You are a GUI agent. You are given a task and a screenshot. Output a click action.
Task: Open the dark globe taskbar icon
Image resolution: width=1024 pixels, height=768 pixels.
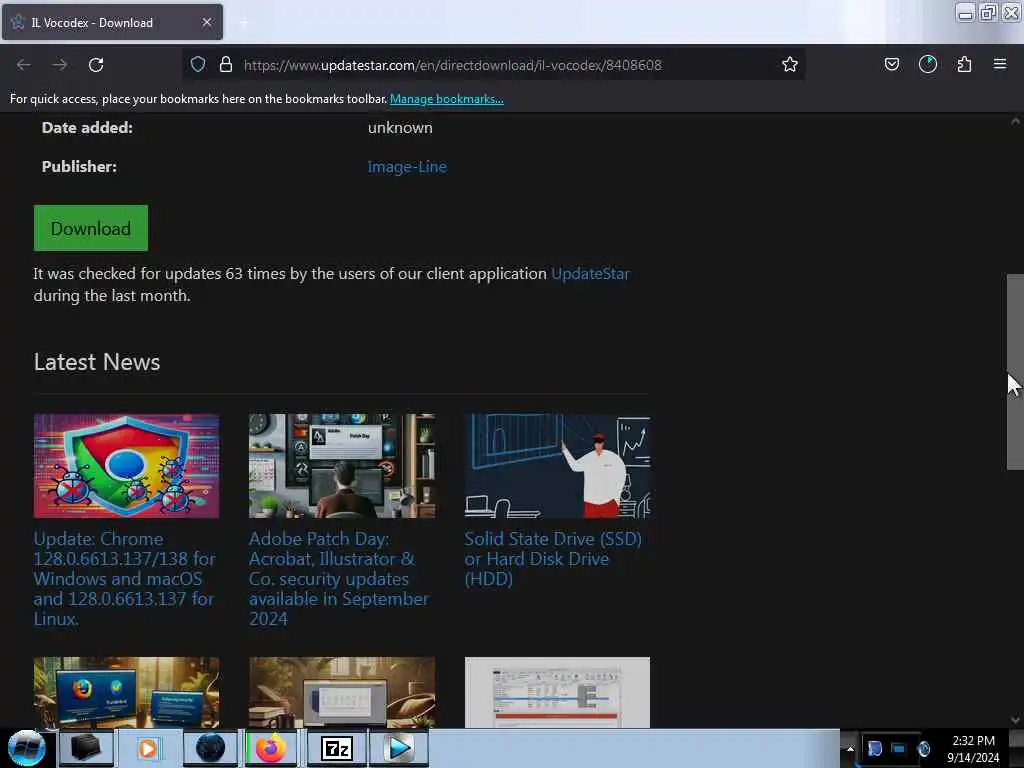210,748
